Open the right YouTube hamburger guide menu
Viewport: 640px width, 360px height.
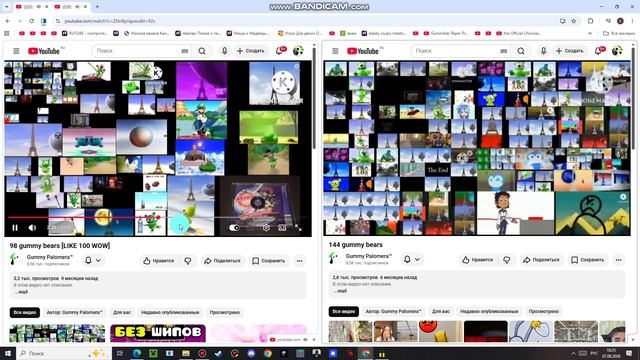pyautogui.click(x=335, y=51)
